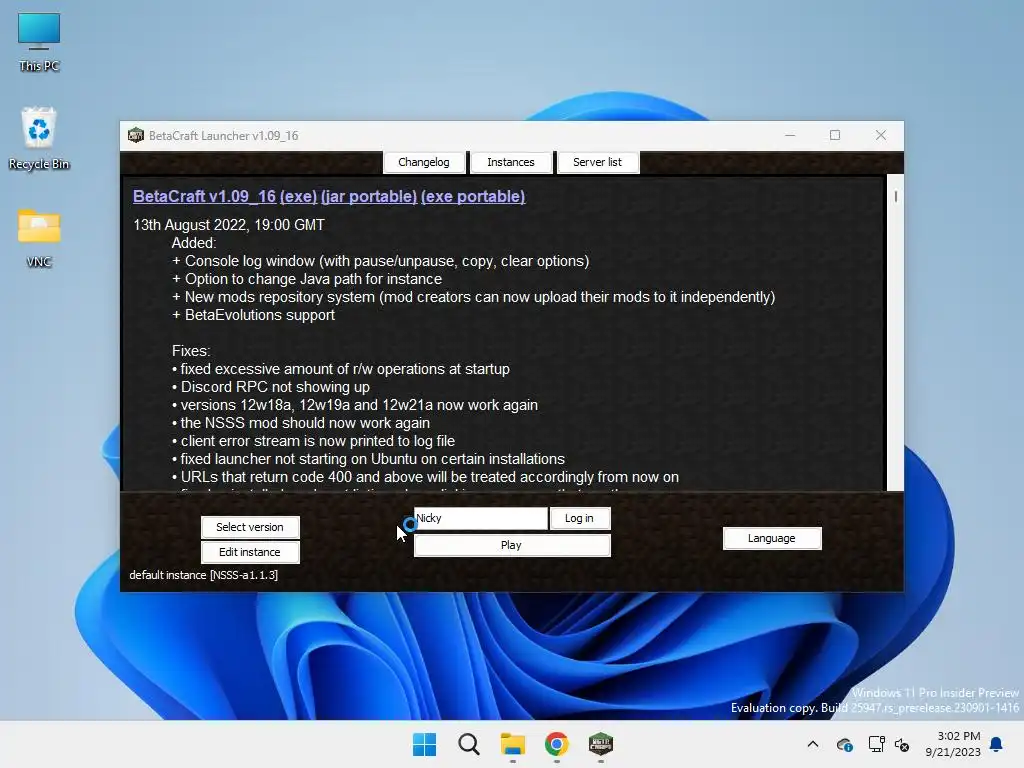Close the BetaCraft Launcher window

point(880,135)
